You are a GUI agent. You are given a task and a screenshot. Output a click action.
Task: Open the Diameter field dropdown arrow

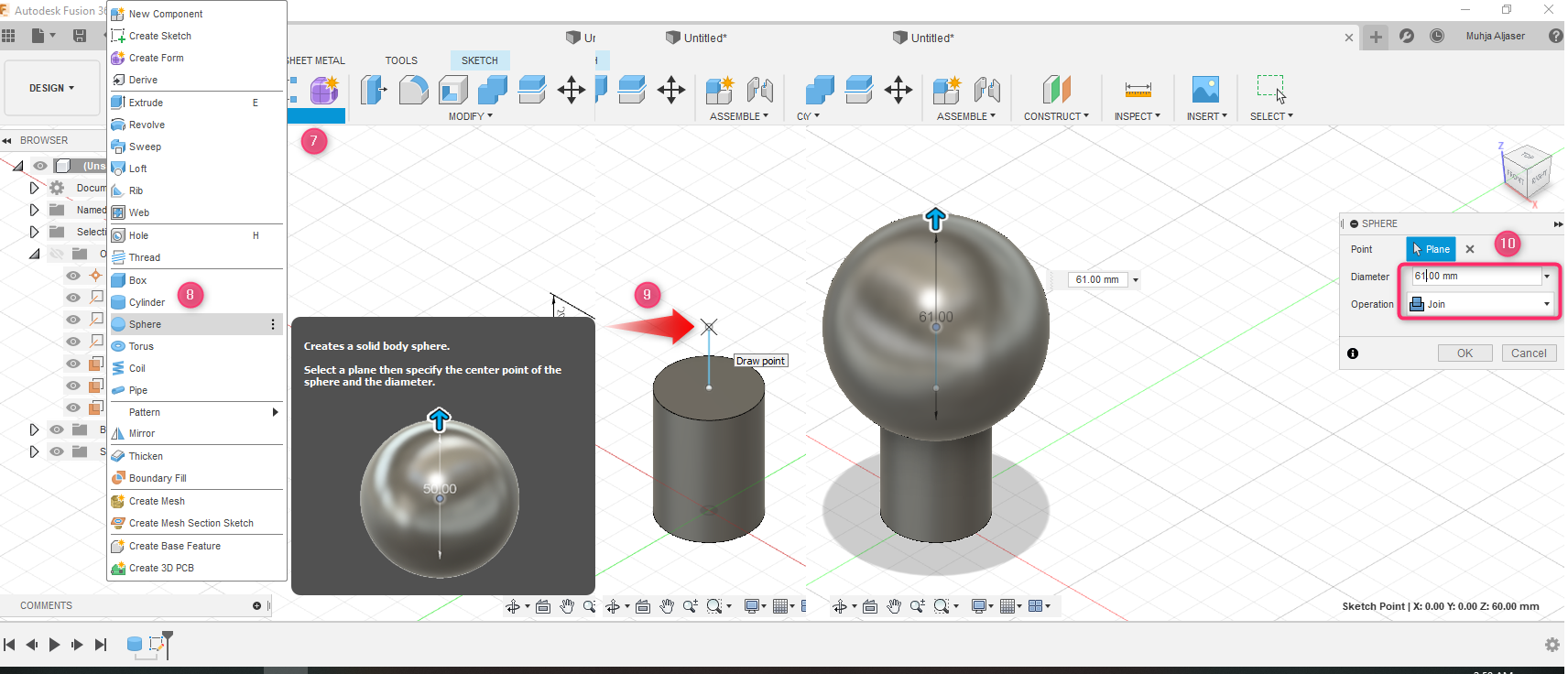[1547, 277]
